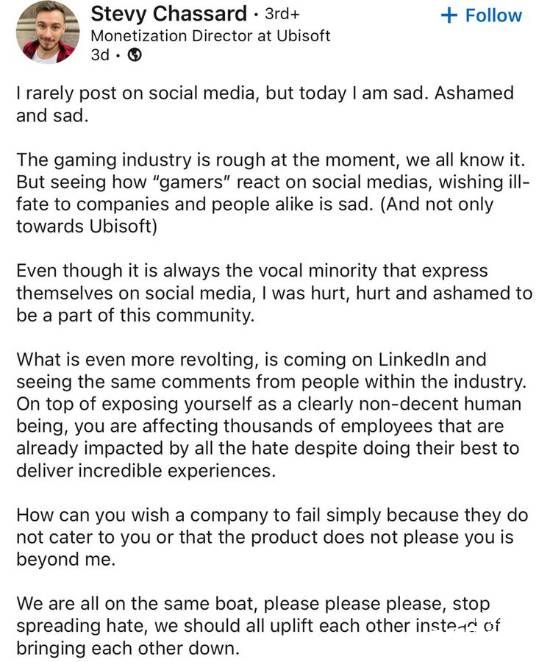
Task: Click the paragraph starting "What is even more"
Action: click(271, 415)
